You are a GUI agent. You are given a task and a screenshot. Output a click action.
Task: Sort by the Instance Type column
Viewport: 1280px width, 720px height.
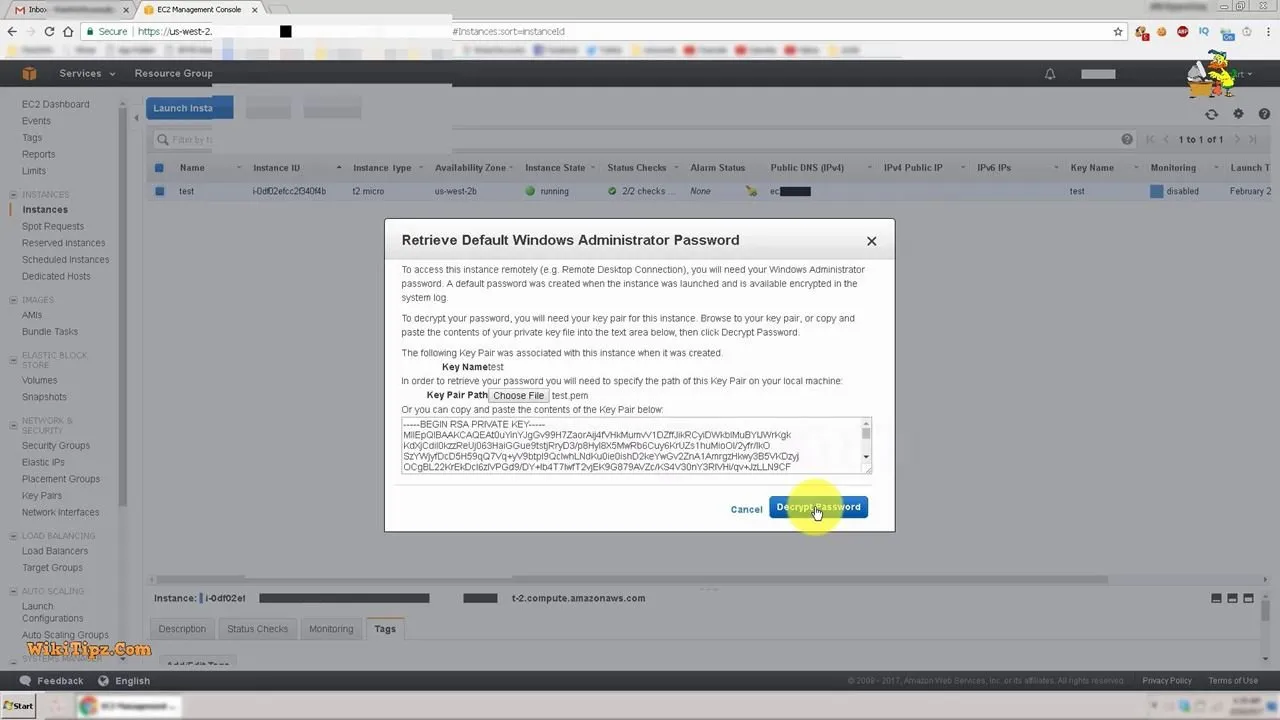pyautogui.click(x=382, y=168)
